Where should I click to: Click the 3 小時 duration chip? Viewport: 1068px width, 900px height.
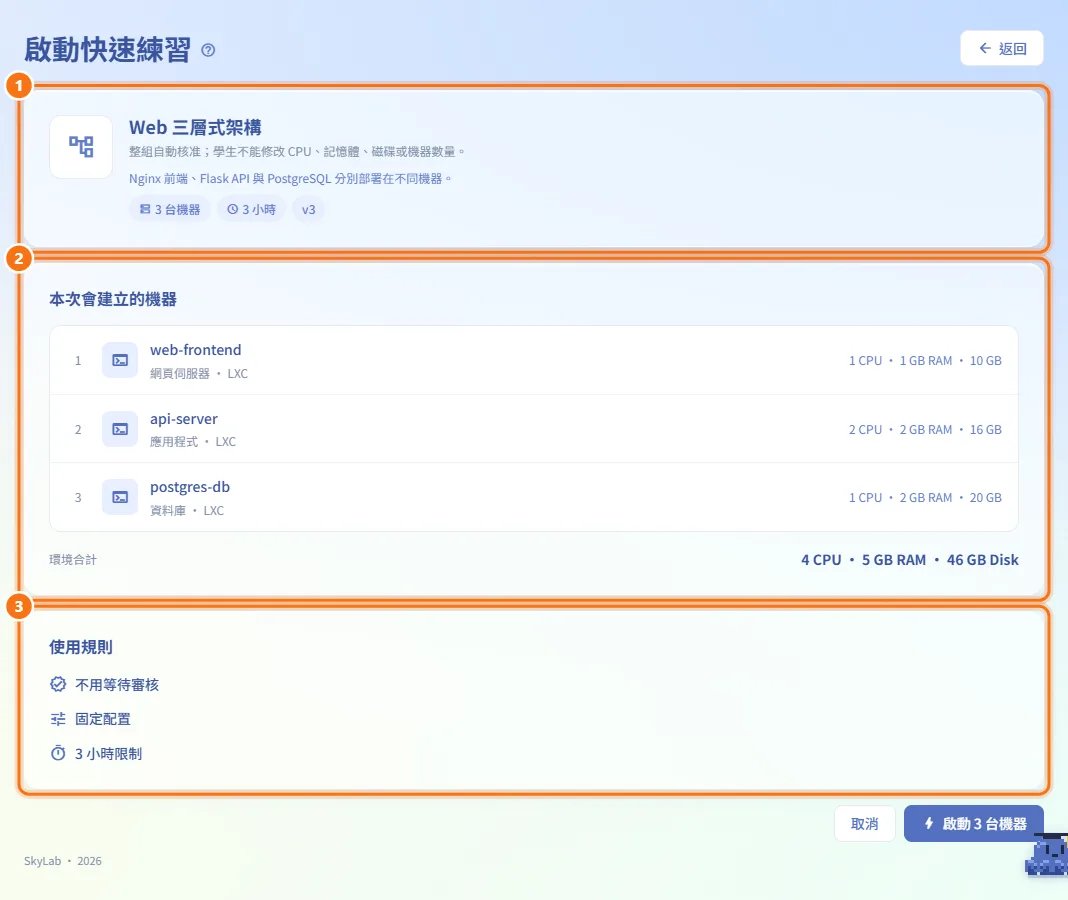point(251,209)
